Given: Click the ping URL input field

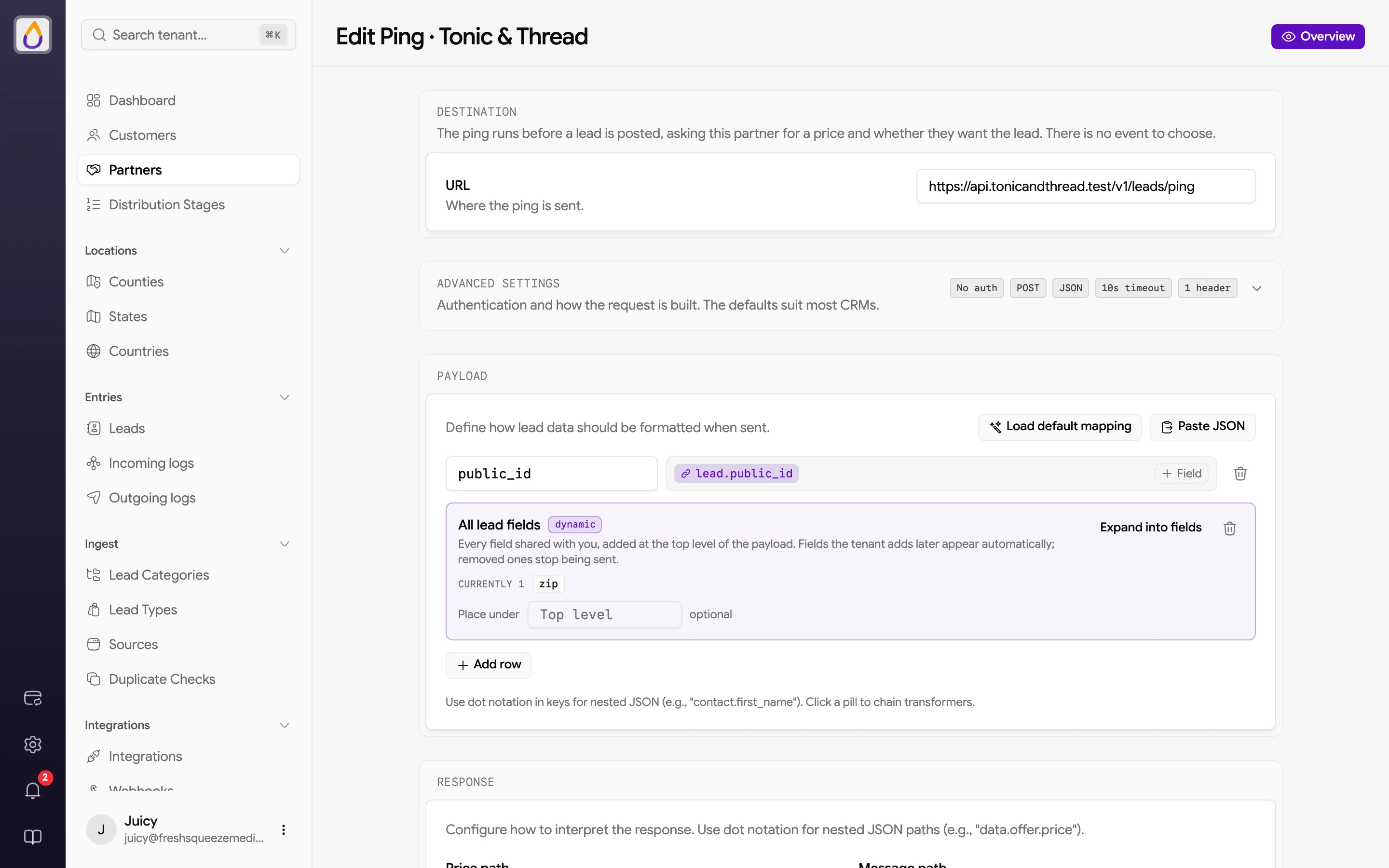Looking at the screenshot, I should pos(1085,186).
